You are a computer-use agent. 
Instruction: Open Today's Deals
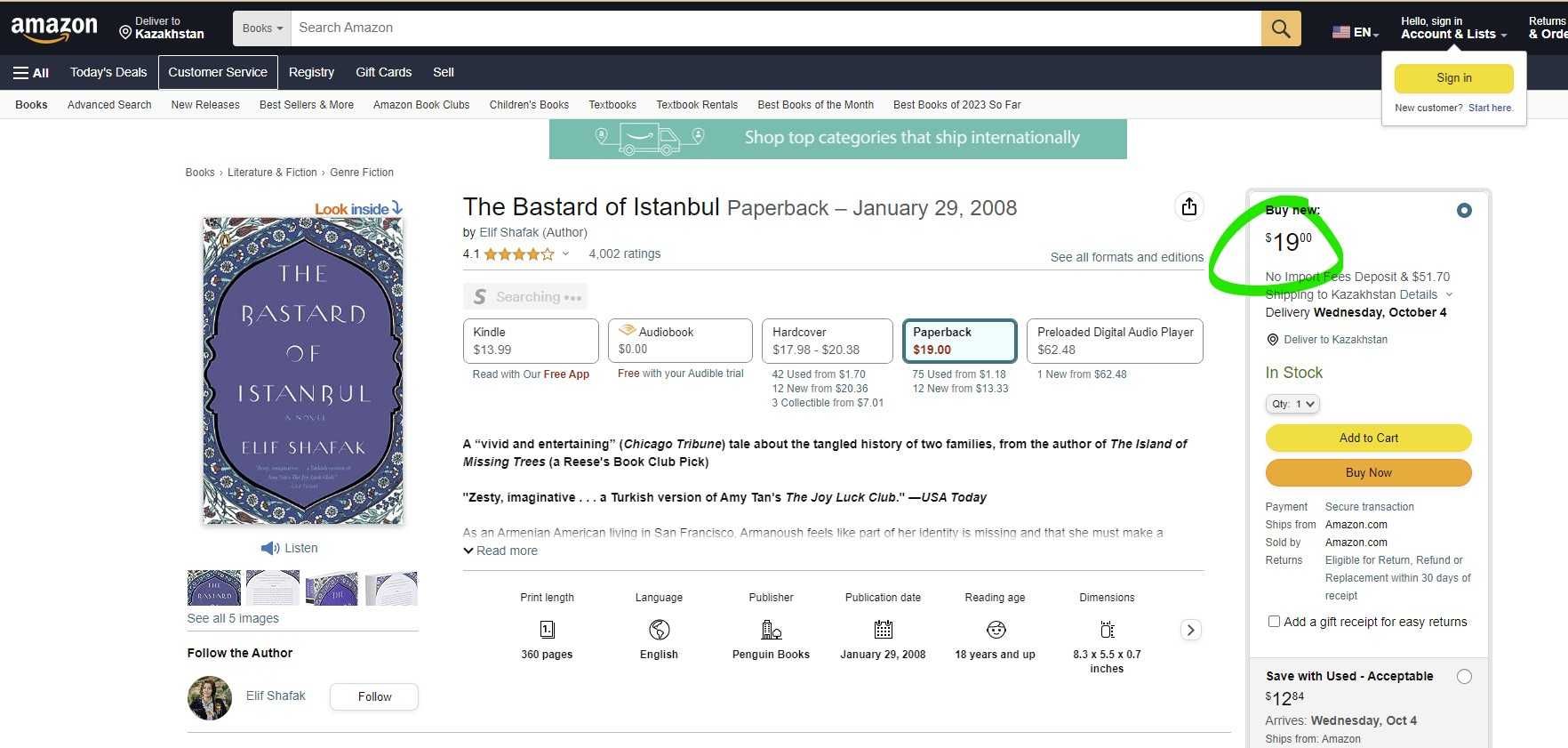click(x=108, y=73)
